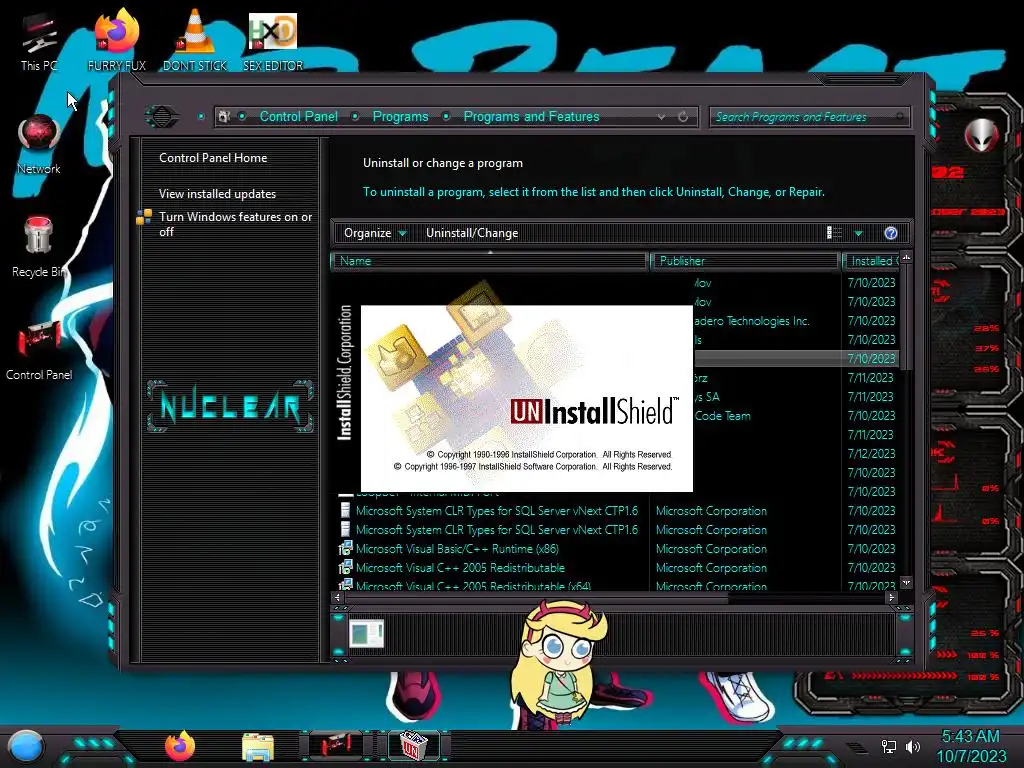The width and height of the screenshot is (1024, 768).
Task: Open dropdown dot before Programs breadcrumb
Action: tap(355, 116)
